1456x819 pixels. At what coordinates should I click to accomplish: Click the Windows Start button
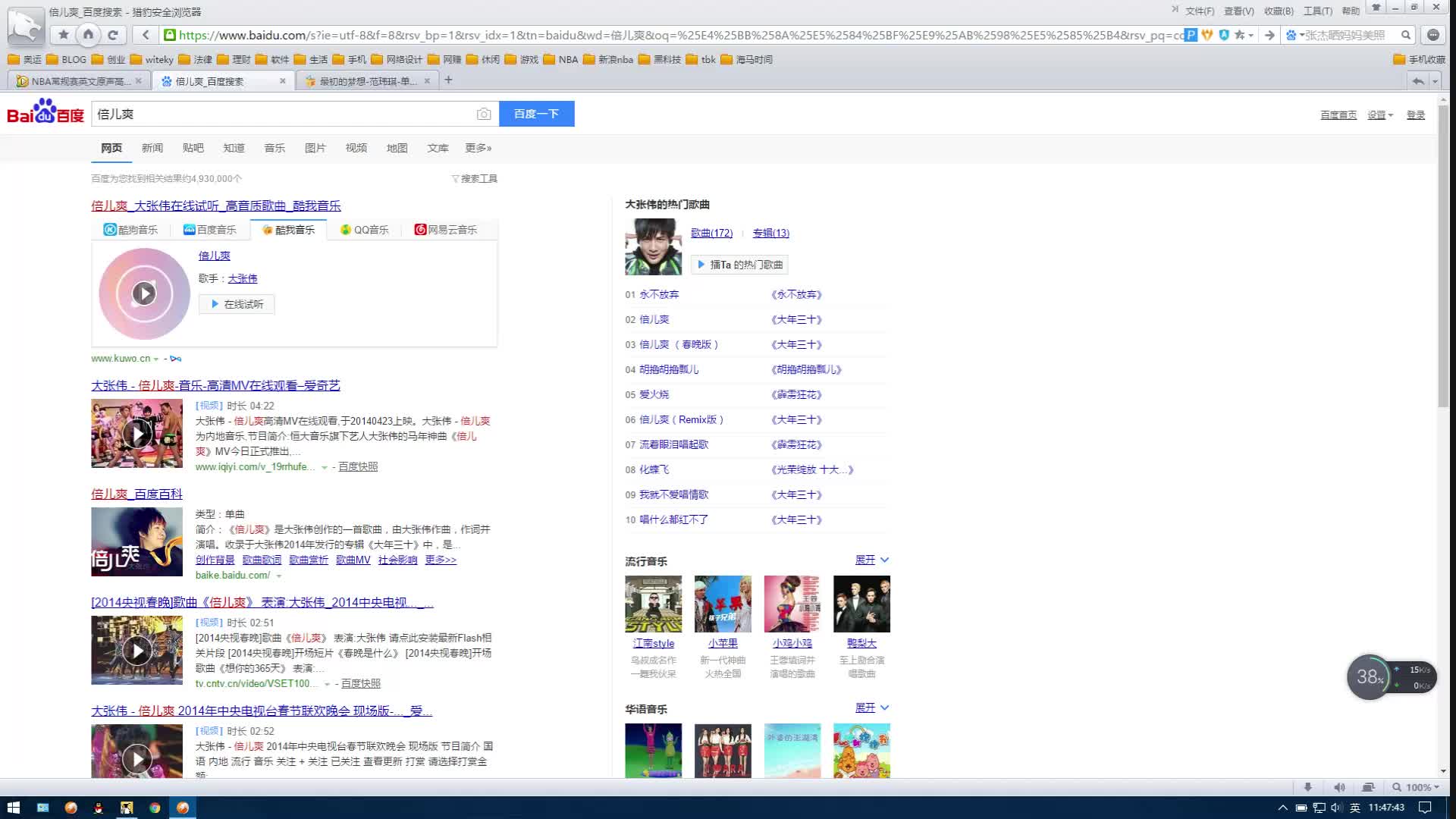pos(13,808)
